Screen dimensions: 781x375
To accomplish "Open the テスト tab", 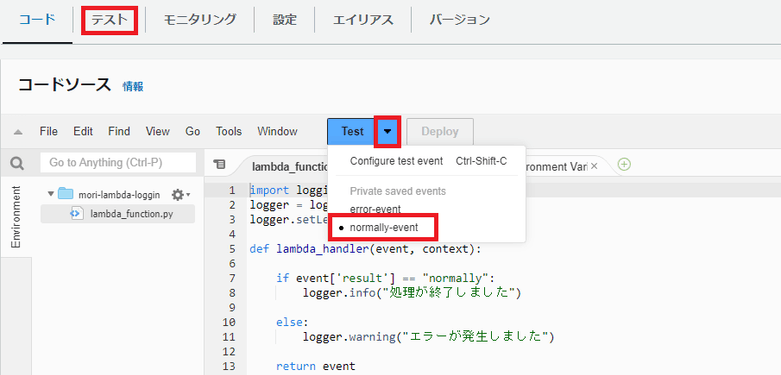I will pos(109,20).
